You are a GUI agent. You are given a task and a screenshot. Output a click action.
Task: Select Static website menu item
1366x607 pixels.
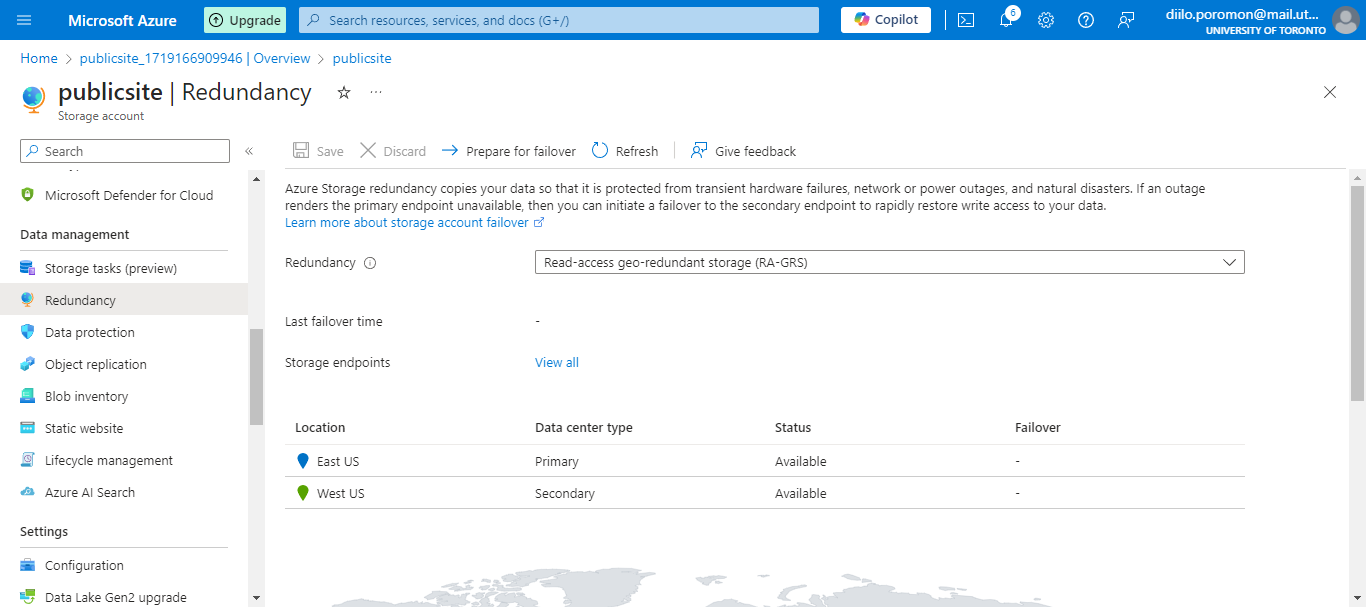(x=84, y=428)
